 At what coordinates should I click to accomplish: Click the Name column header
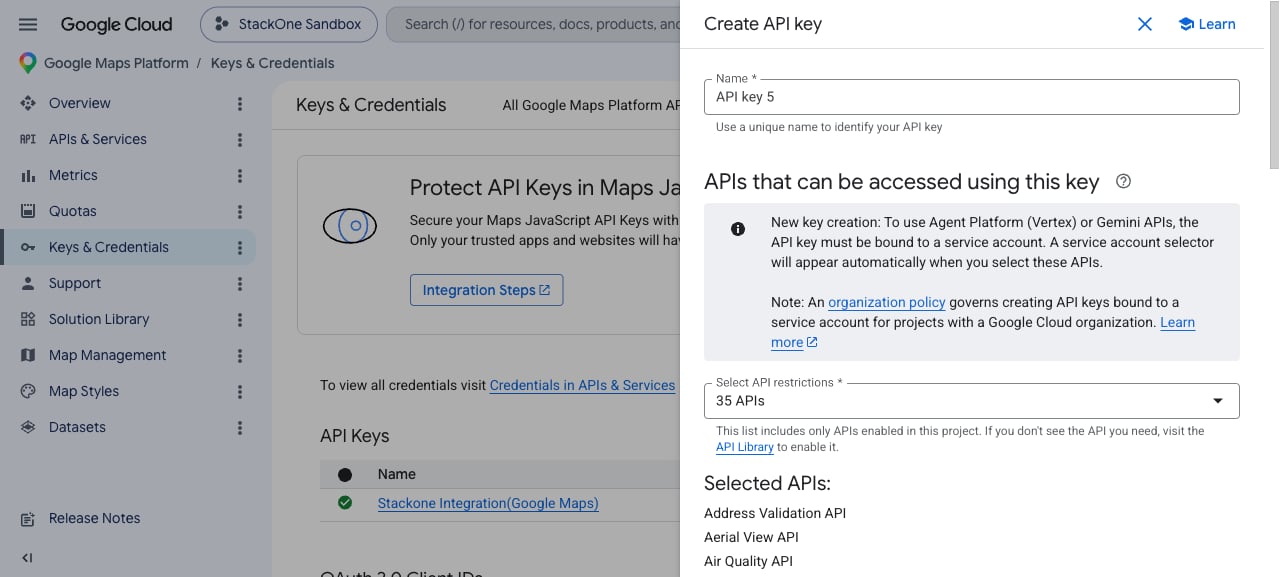tap(397, 474)
